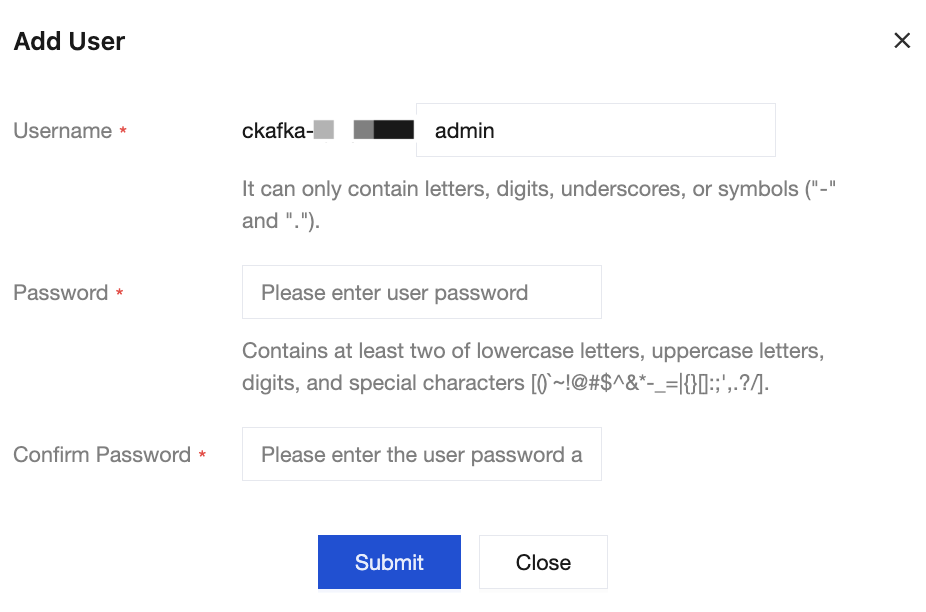The width and height of the screenshot is (926, 612).
Task: Click the 'and ".")' line of username hint
Action: click(280, 221)
